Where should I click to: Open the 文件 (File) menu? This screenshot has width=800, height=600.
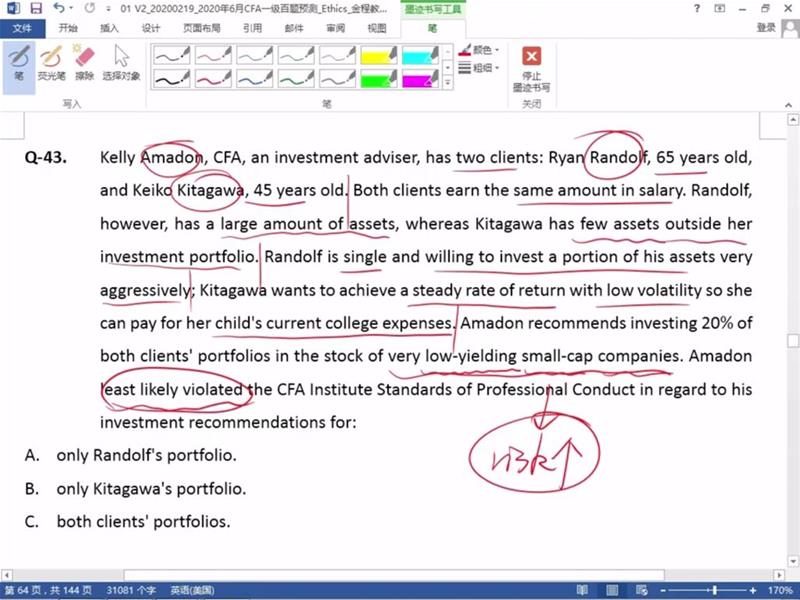[x=22, y=28]
